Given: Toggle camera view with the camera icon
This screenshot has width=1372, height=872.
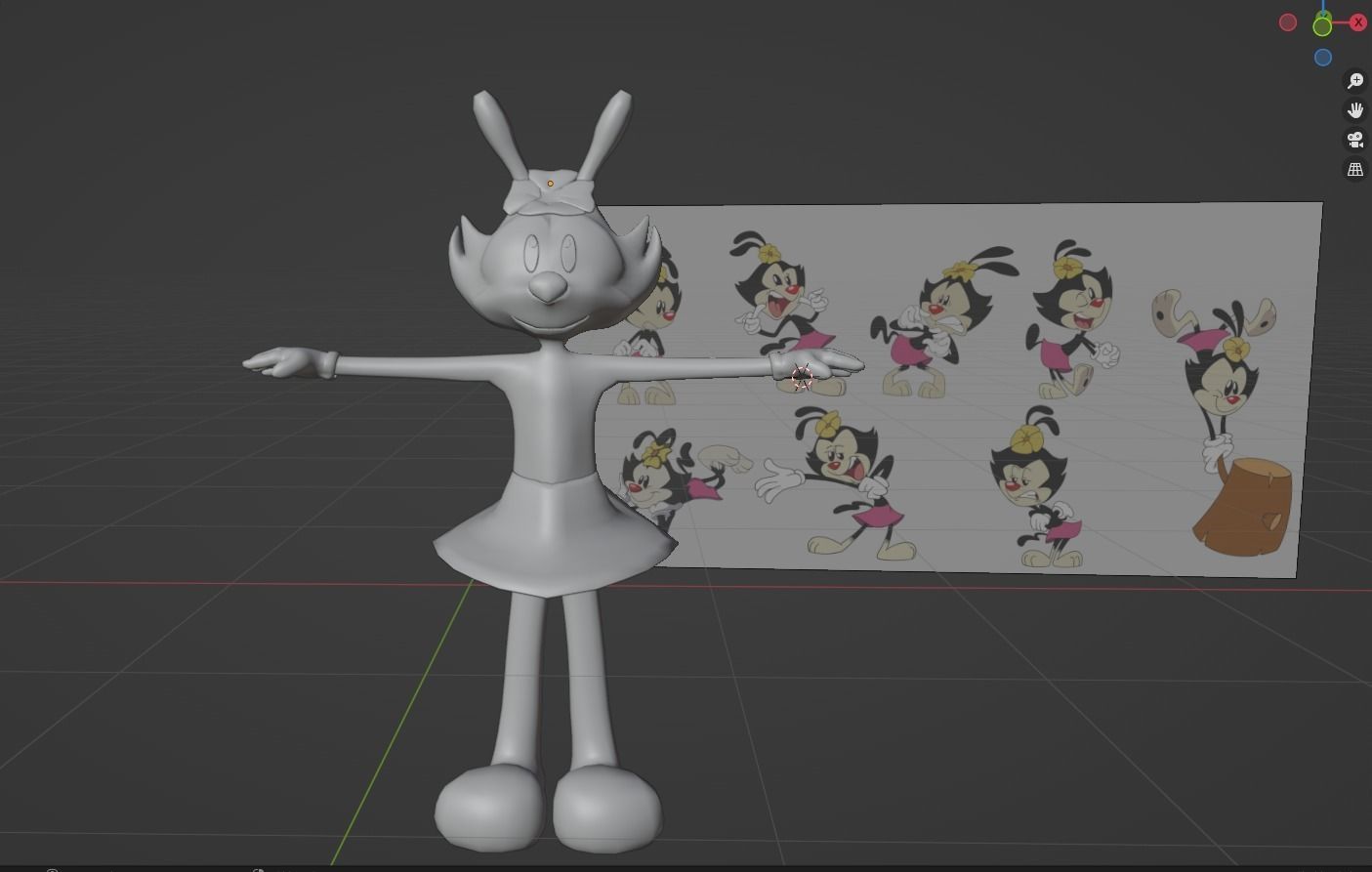Looking at the screenshot, I should tap(1355, 140).
